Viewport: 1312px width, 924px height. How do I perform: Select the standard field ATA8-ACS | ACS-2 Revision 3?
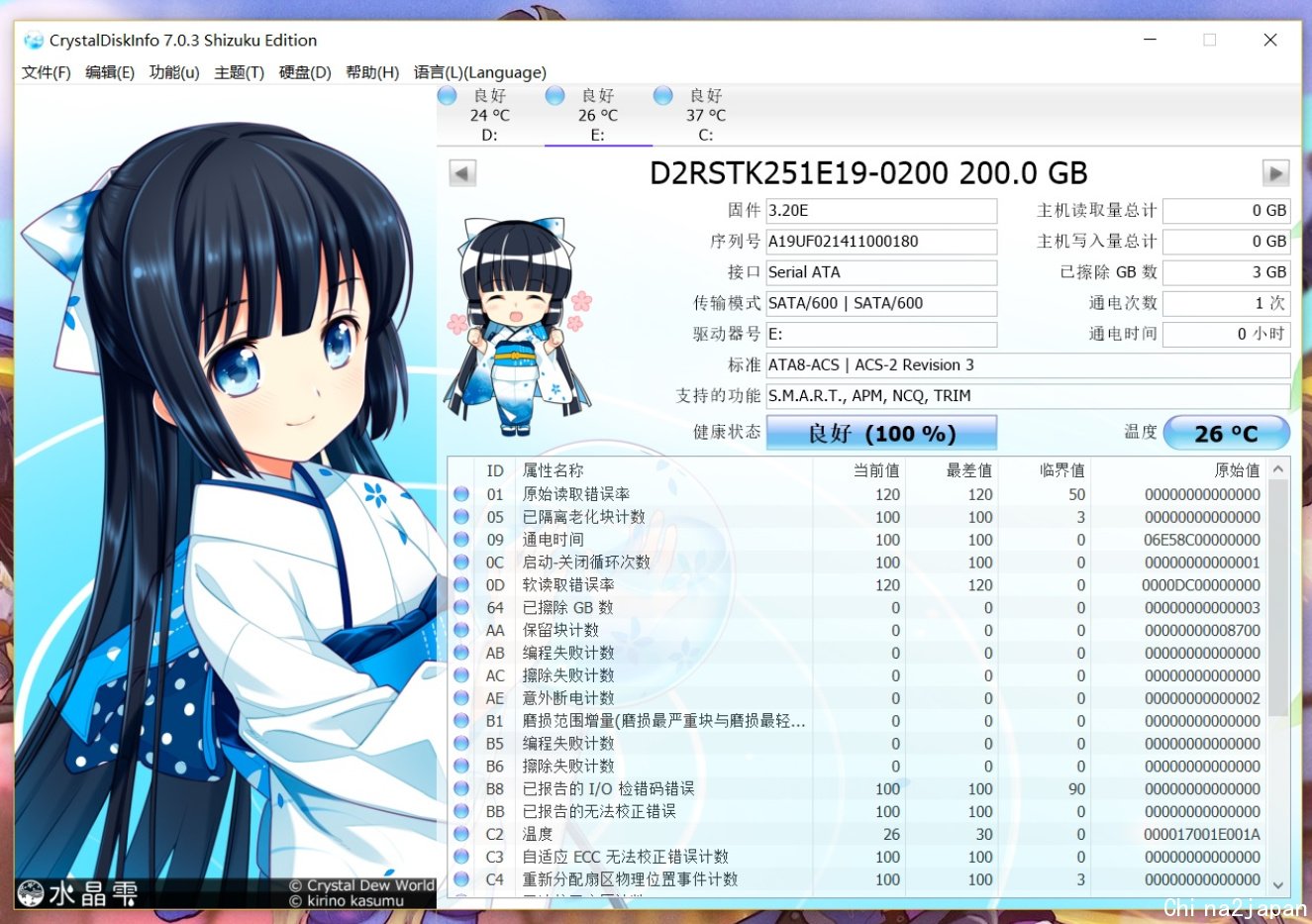pyautogui.click(x=1028, y=364)
